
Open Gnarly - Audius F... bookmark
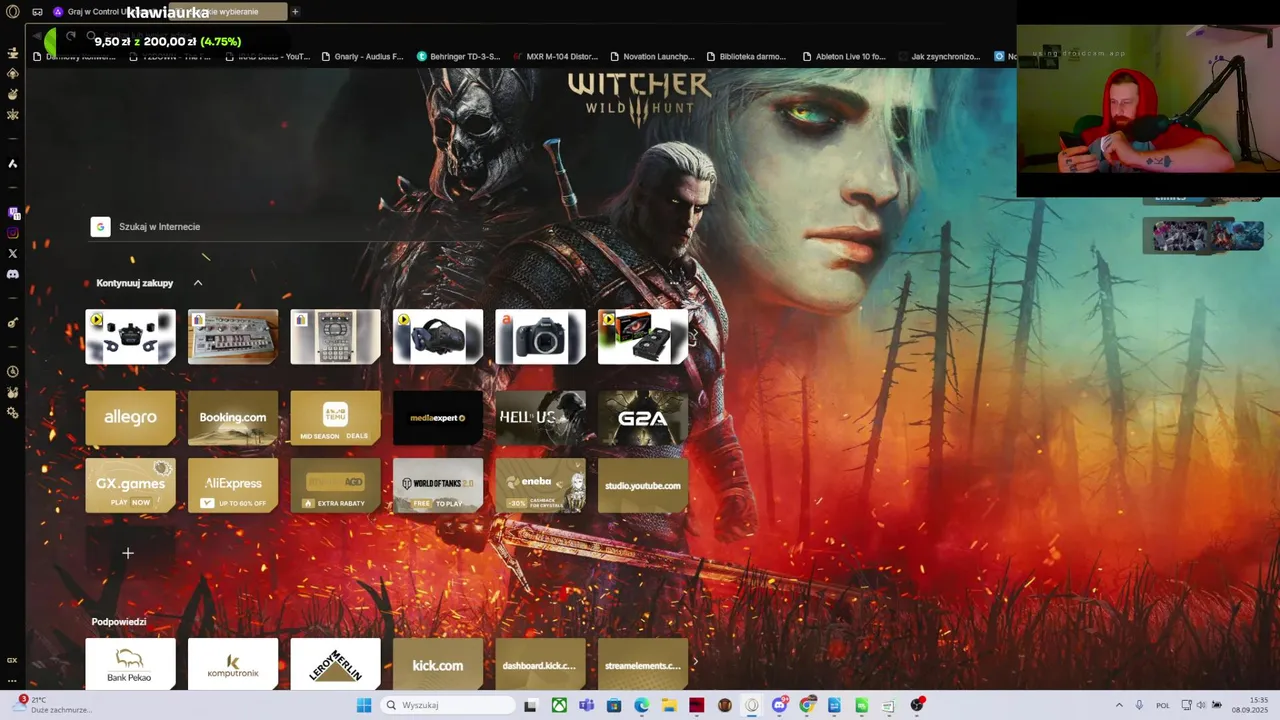[x=362, y=57]
